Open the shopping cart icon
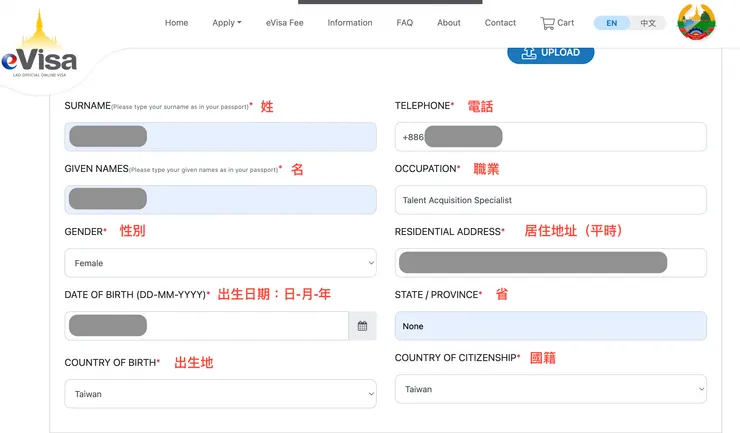Screen dimensions: 740x433 click(547, 23)
